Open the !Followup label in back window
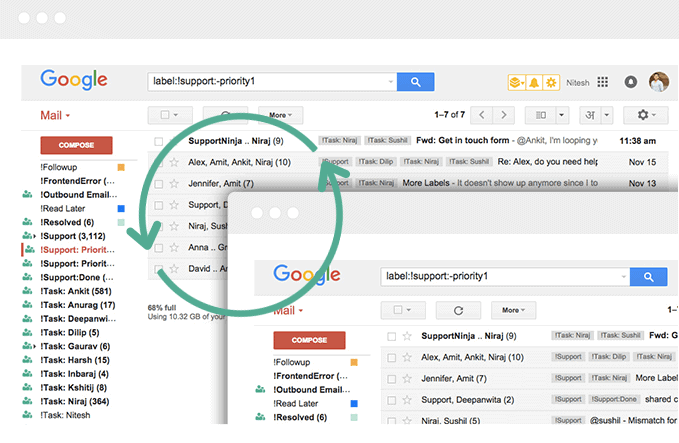This screenshot has height=443, width=679. tap(58, 167)
